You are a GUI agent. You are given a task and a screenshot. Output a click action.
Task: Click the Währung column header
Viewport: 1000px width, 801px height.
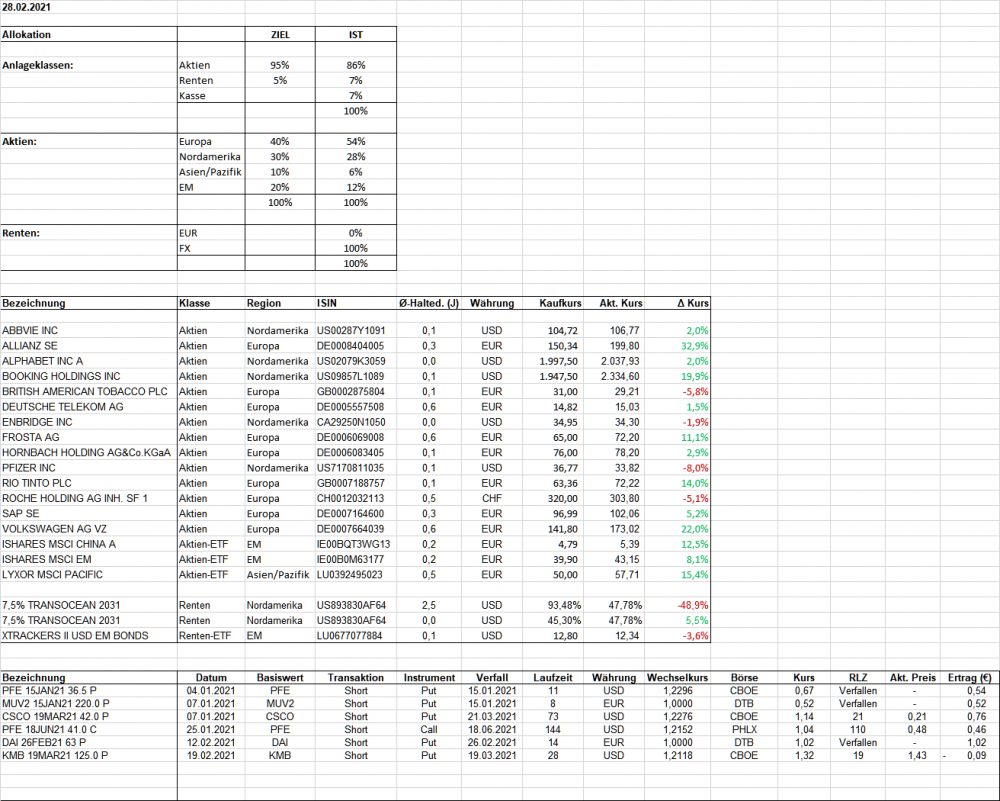[492, 303]
